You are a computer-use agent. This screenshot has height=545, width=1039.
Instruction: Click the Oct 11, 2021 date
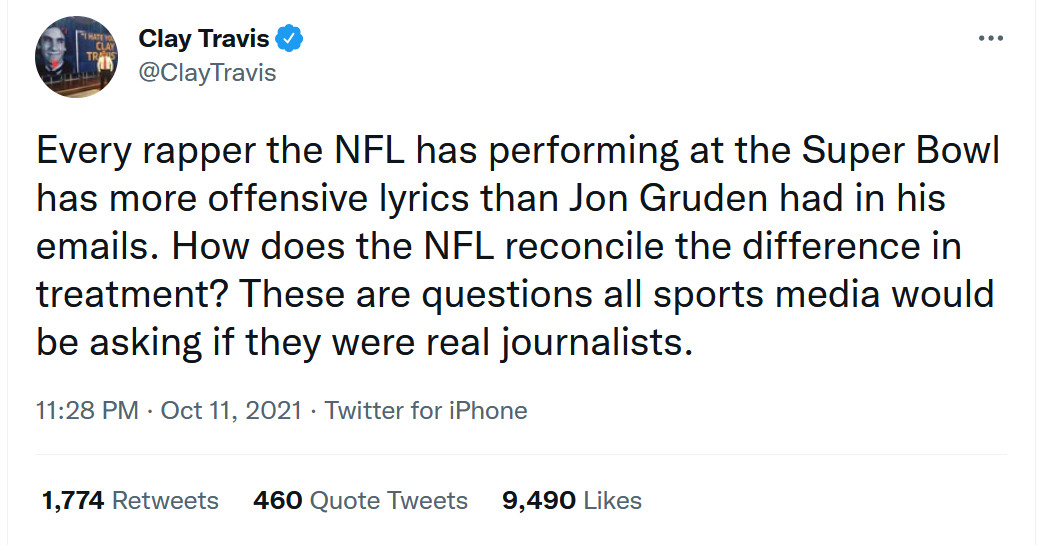coord(232,410)
